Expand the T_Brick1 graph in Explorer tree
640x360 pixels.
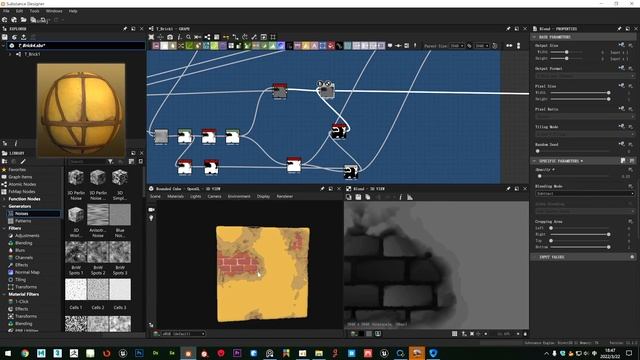[x=10, y=54]
